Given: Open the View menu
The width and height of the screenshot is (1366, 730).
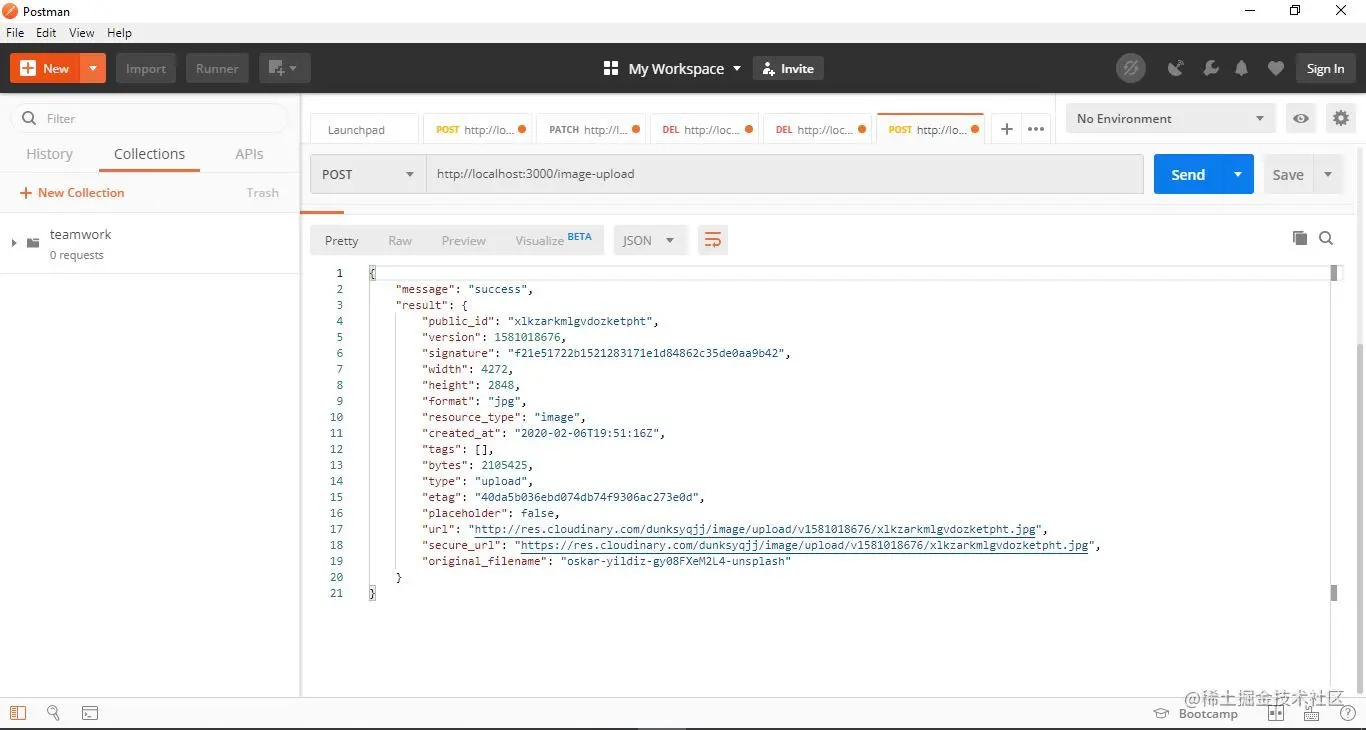Looking at the screenshot, I should 82,32.
